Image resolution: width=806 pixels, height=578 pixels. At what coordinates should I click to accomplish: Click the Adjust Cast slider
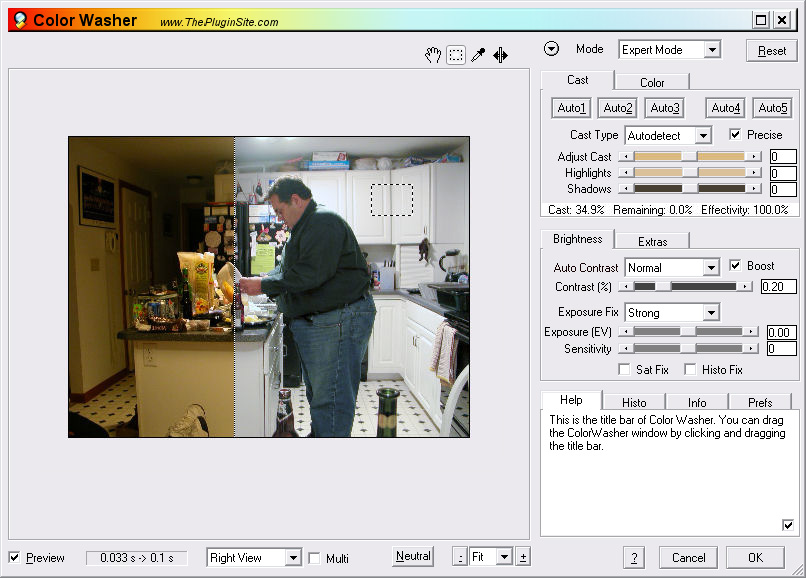[x=689, y=157]
